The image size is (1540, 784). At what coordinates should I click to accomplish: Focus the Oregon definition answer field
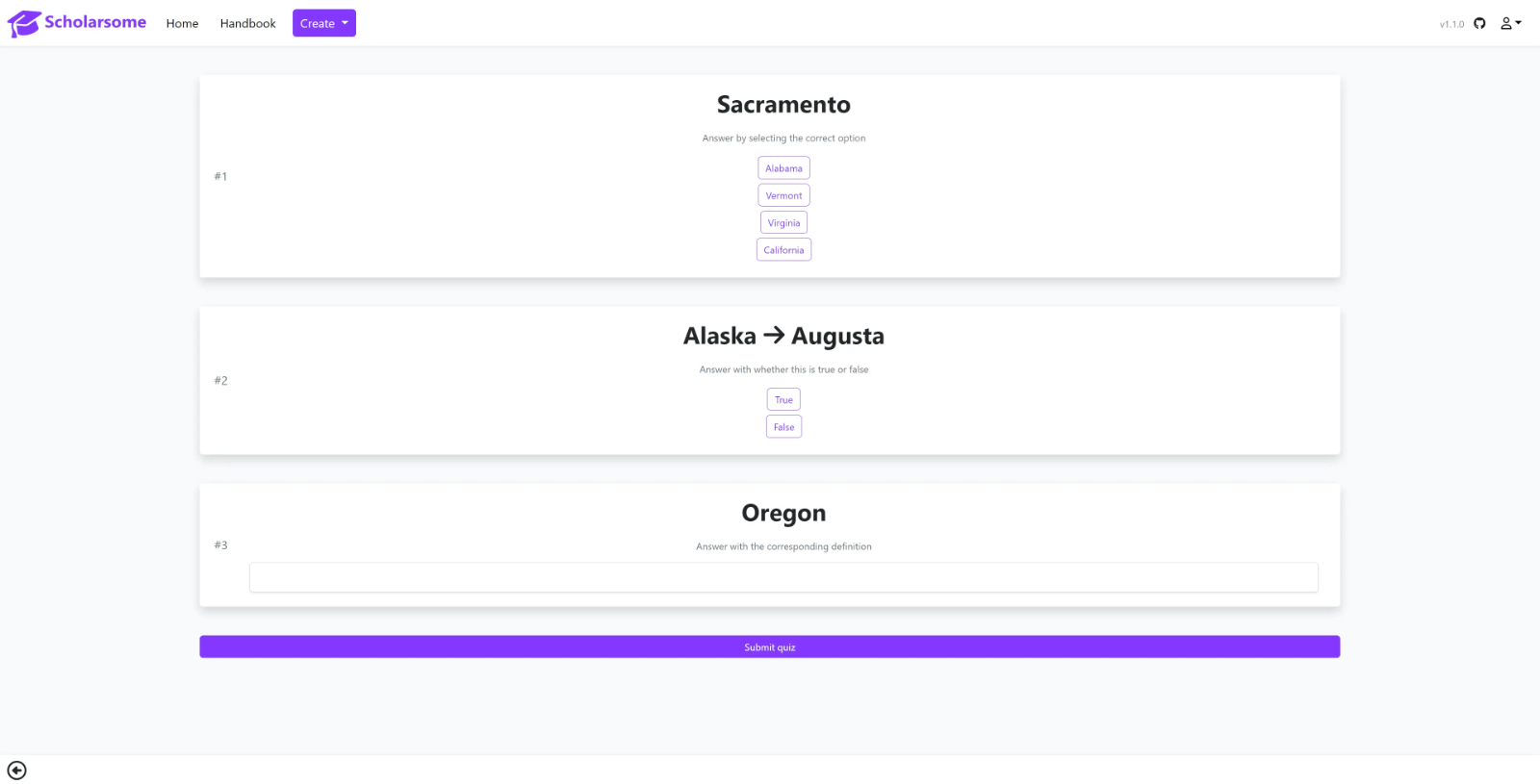(783, 578)
